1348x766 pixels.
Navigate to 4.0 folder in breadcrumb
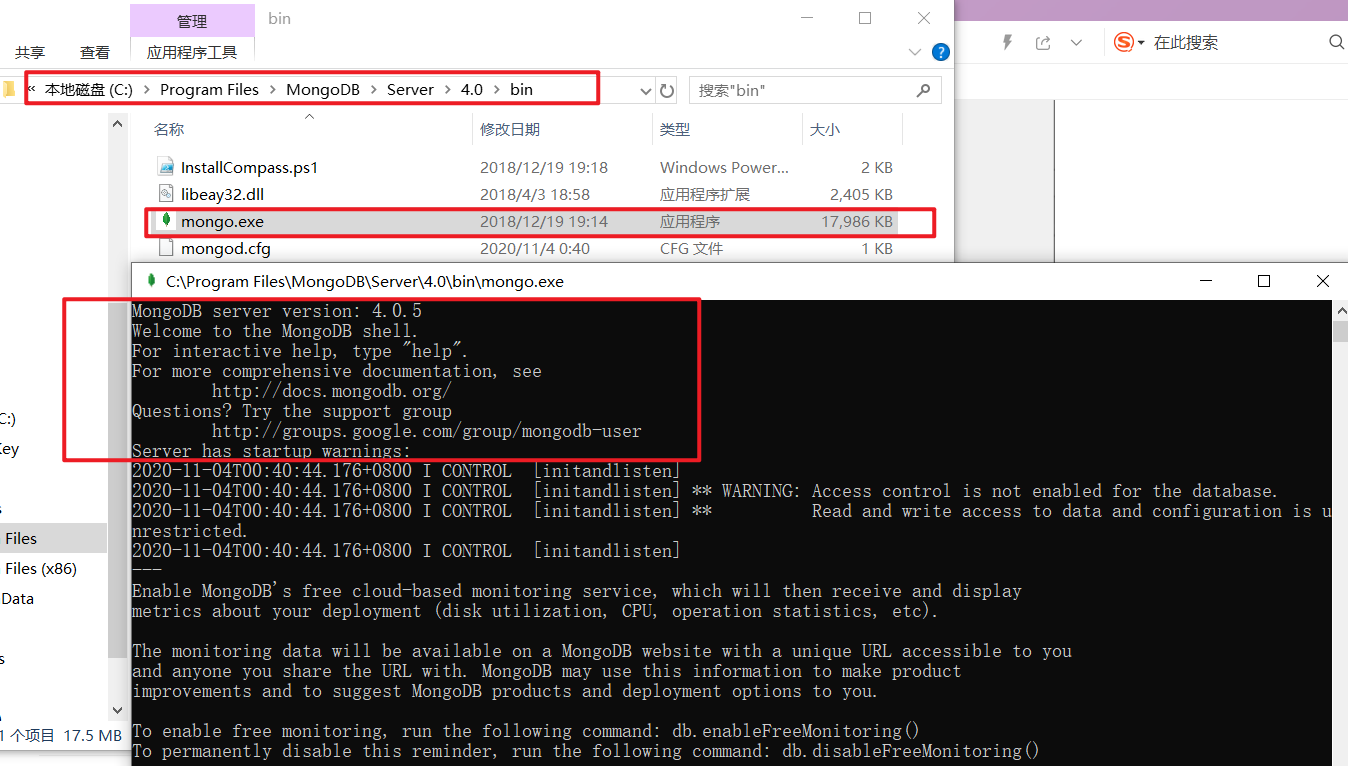coord(471,90)
